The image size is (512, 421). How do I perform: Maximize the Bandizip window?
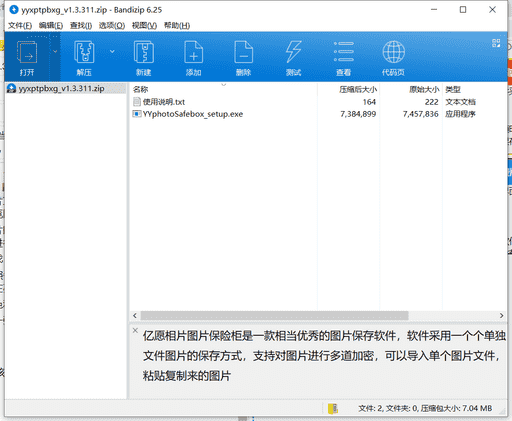click(x=463, y=10)
